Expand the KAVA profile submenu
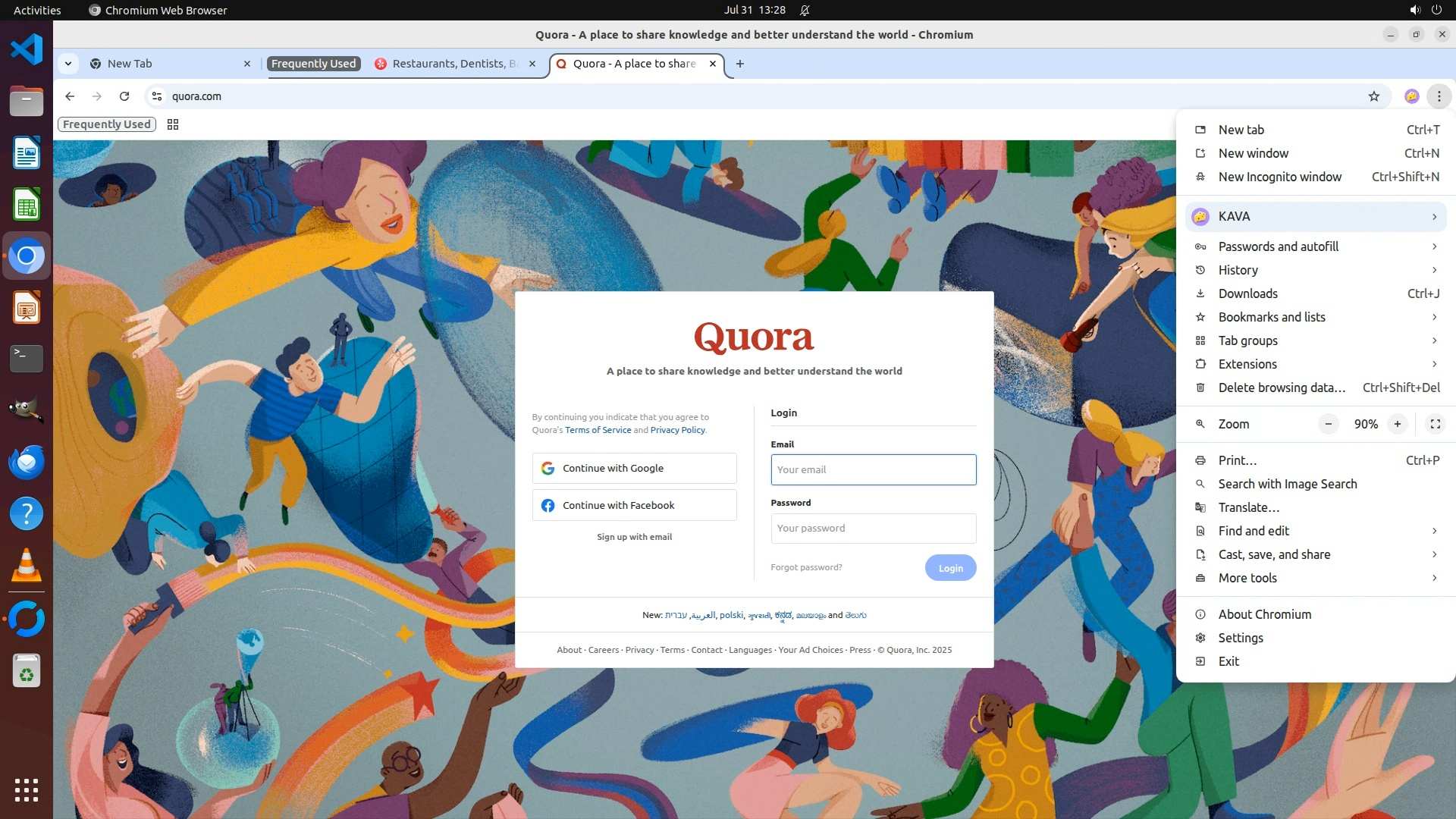Viewport: 1456px width, 819px height. click(x=1316, y=217)
